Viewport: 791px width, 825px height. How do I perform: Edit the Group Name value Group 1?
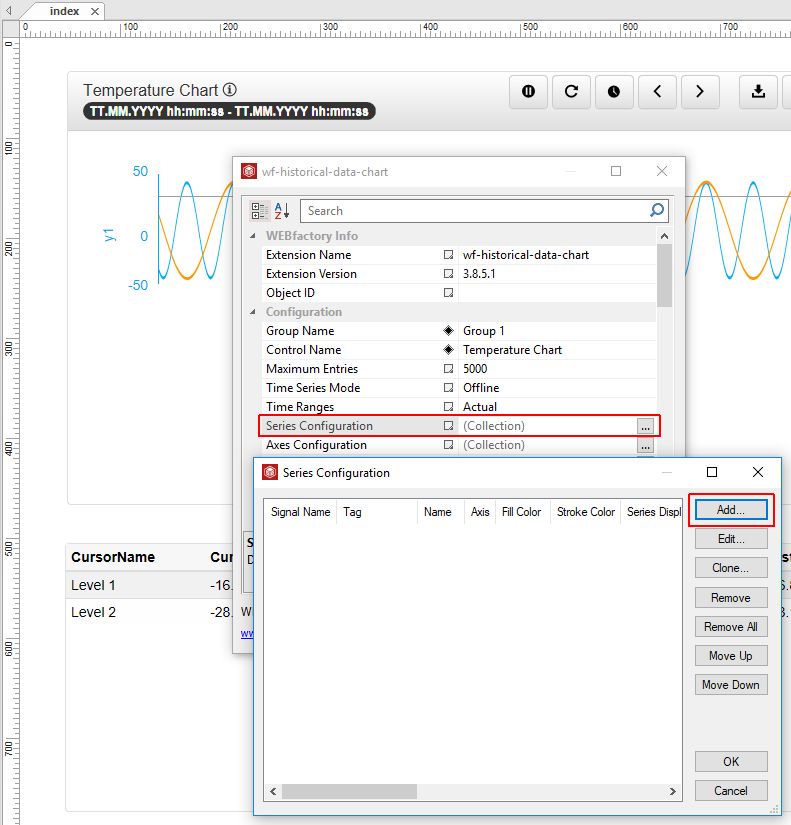pyautogui.click(x=558, y=330)
